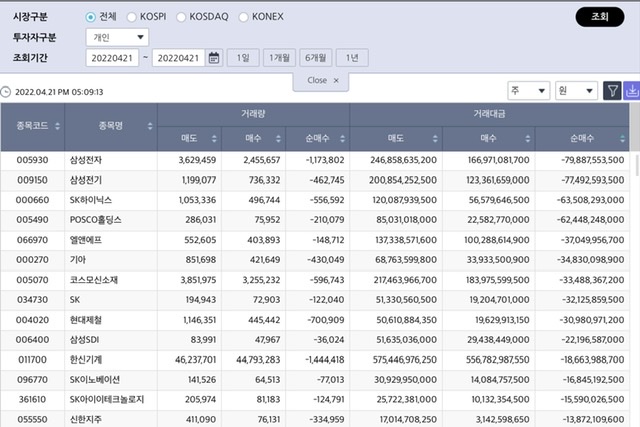Click the clock icon beside the timestamp
The image size is (640, 427).
[6, 91]
